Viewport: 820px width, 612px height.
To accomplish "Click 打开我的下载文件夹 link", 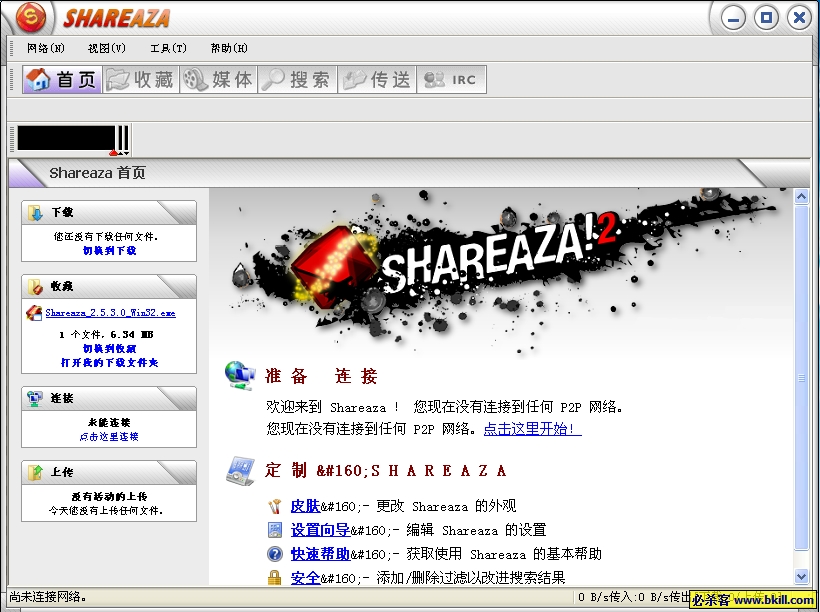I will point(109,363).
